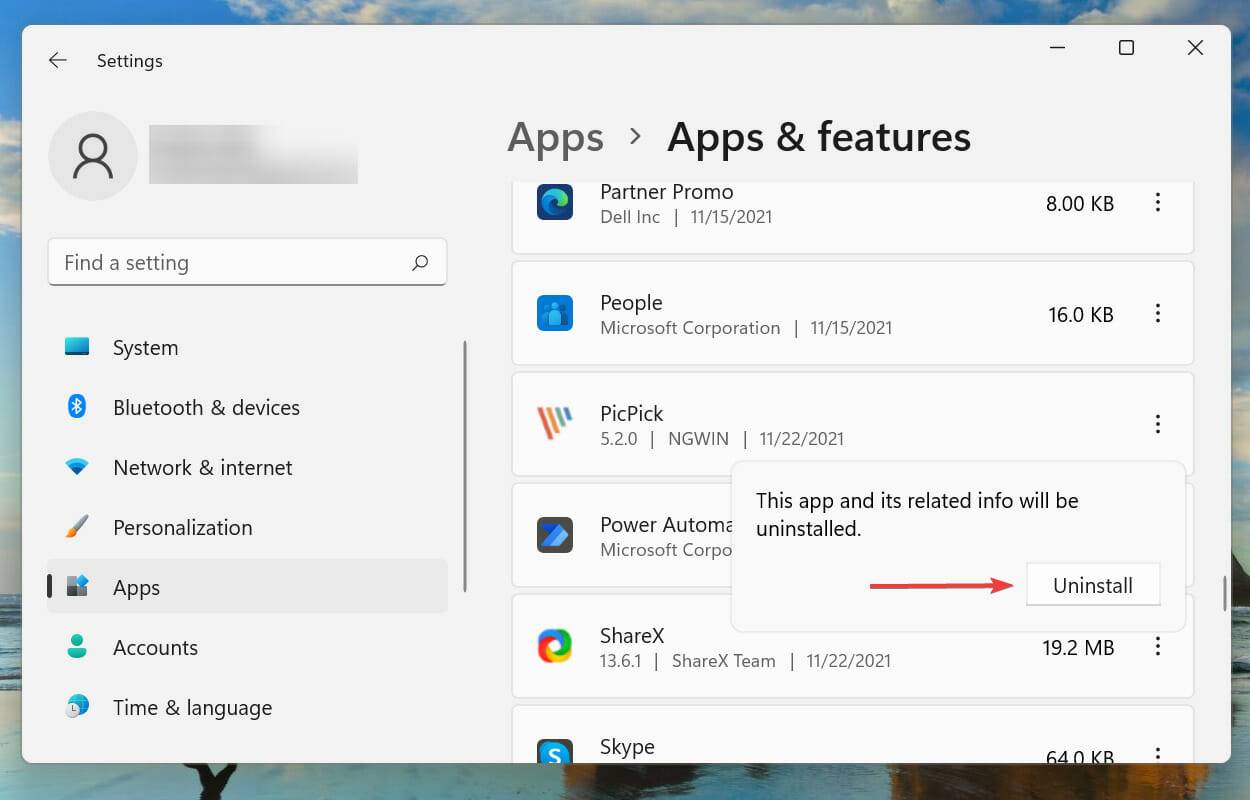
Task: Go to the System settings section
Action: (247, 347)
